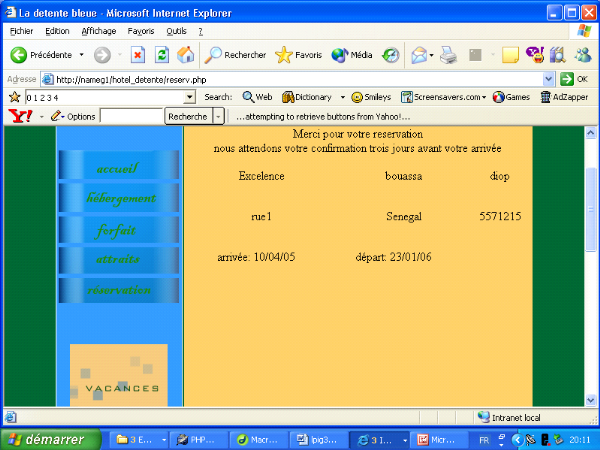Switch to the lpig3... taskbar document
Image resolution: width=600 pixels, height=450 pixels.
click(318, 440)
